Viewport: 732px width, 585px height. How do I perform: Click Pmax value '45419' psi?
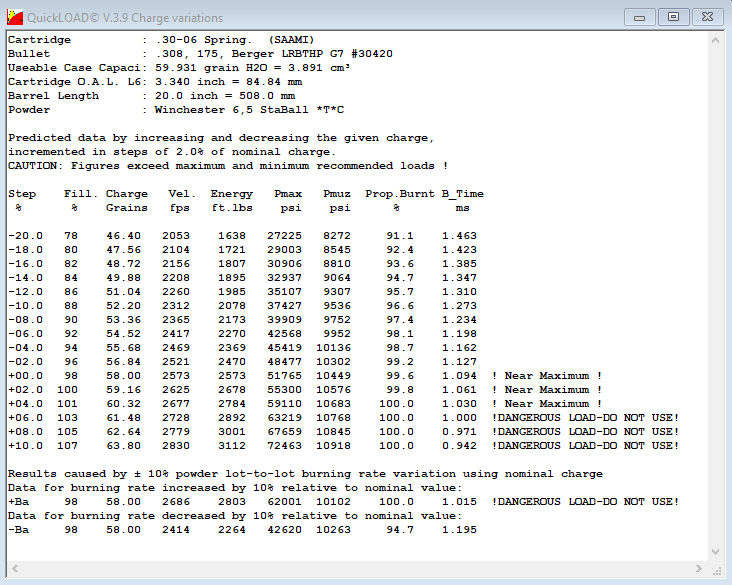pyautogui.click(x=284, y=348)
